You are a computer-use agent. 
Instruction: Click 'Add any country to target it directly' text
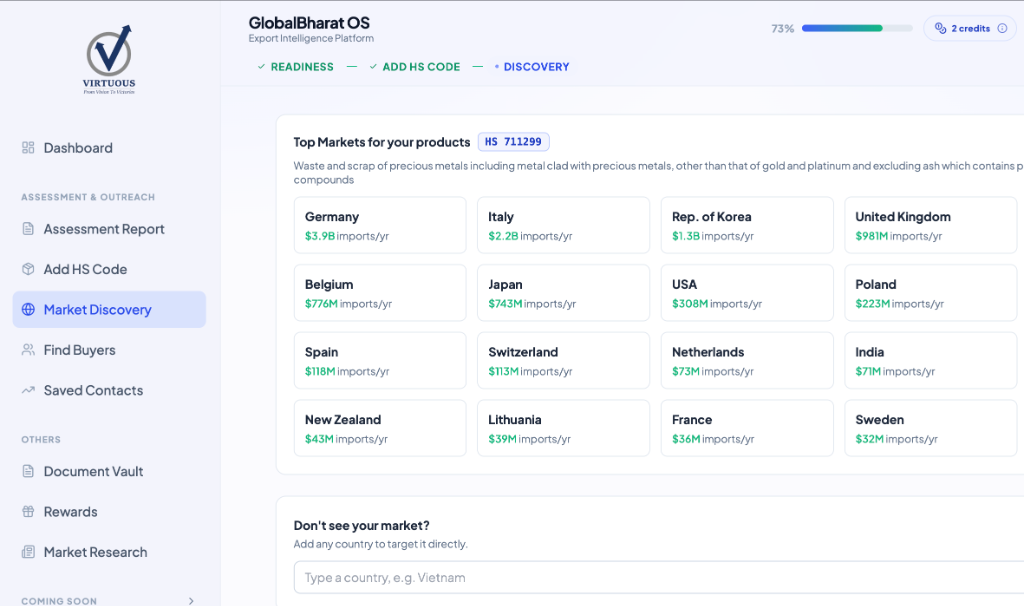pyautogui.click(x=381, y=544)
